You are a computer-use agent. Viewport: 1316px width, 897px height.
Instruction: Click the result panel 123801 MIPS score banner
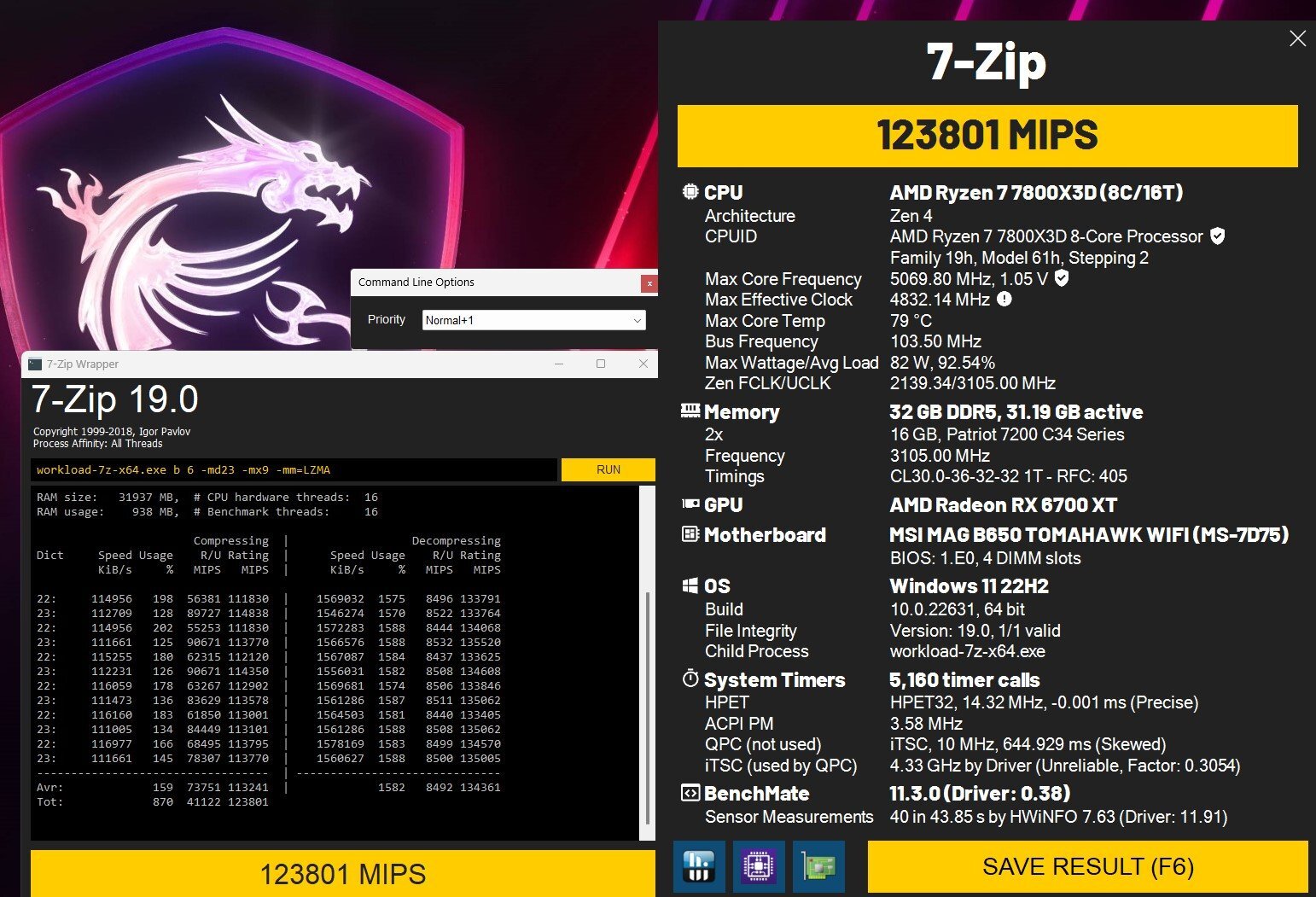click(987, 136)
